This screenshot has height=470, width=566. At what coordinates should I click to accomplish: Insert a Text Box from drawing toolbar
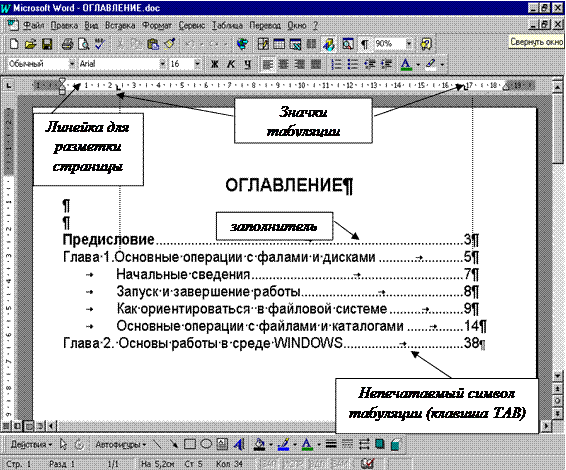[x=222, y=444]
